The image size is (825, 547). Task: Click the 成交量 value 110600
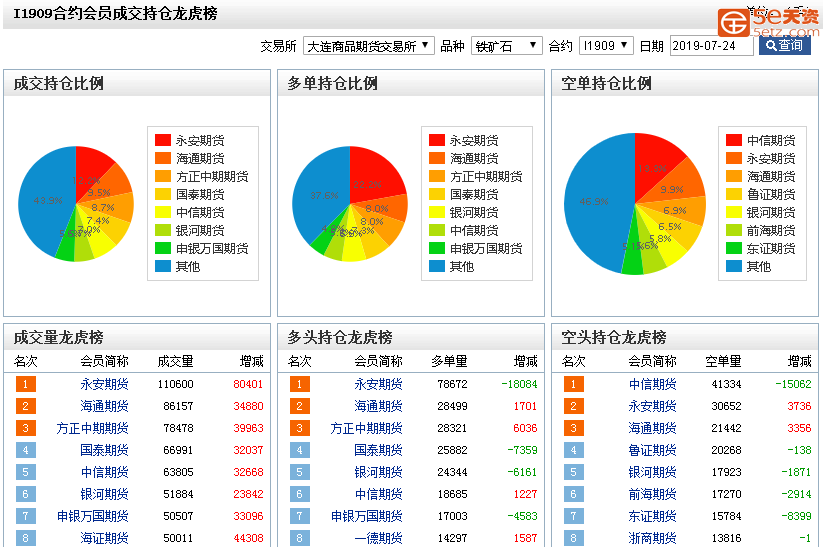(176, 384)
